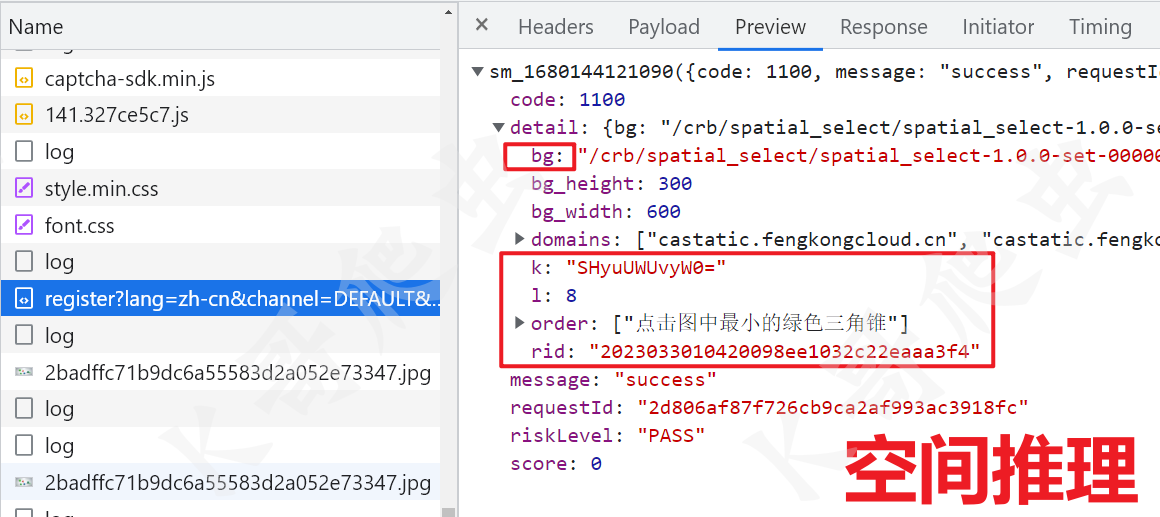Switch to the Headers tab

click(x=556, y=27)
